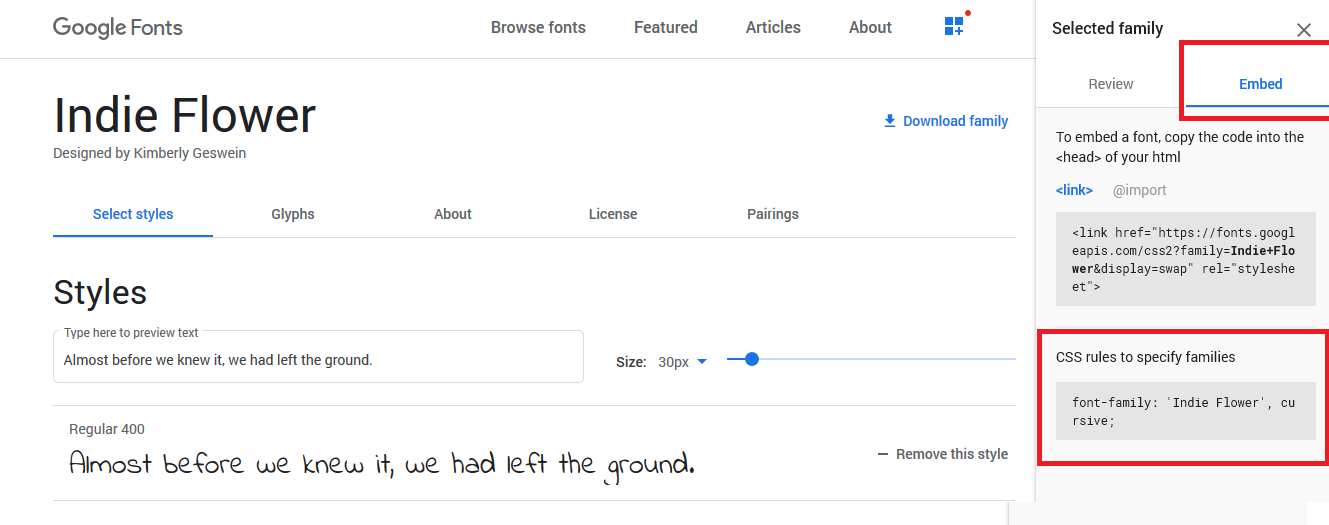The image size is (1329, 525).
Task: Click the font size slider handle
Action: tap(752, 359)
